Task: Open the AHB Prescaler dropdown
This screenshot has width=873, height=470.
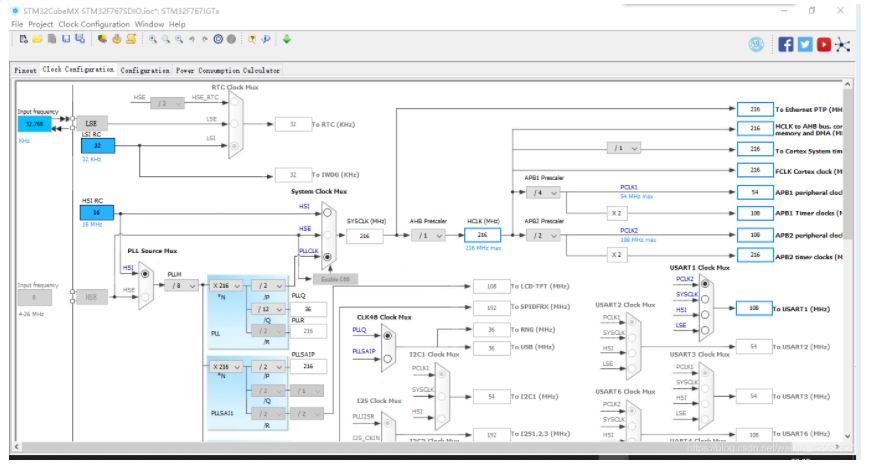Action: click(x=428, y=236)
